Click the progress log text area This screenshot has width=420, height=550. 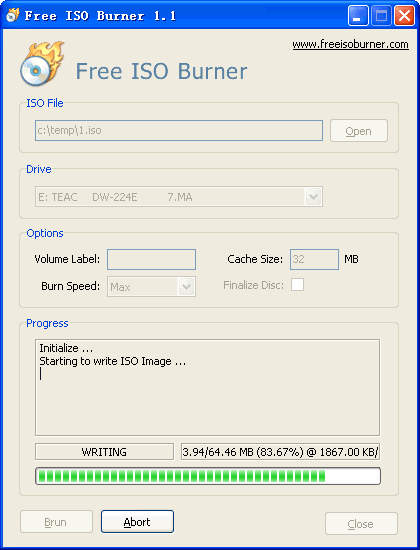click(x=207, y=387)
